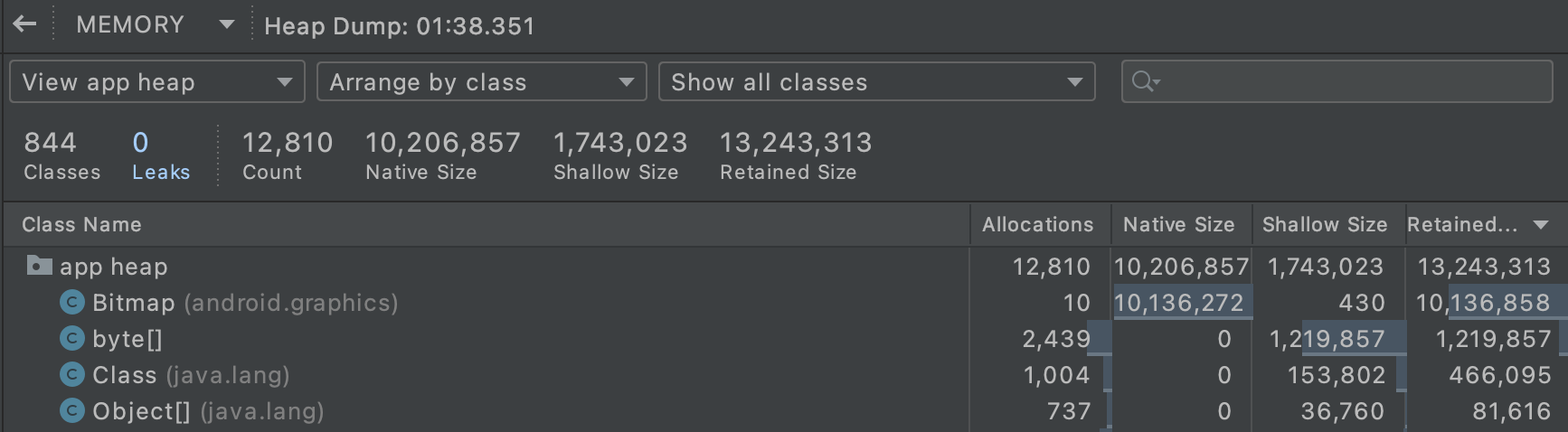Image resolution: width=1568 pixels, height=432 pixels.
Task: Click the Retained Size sort arrow
Action: 1542,225
